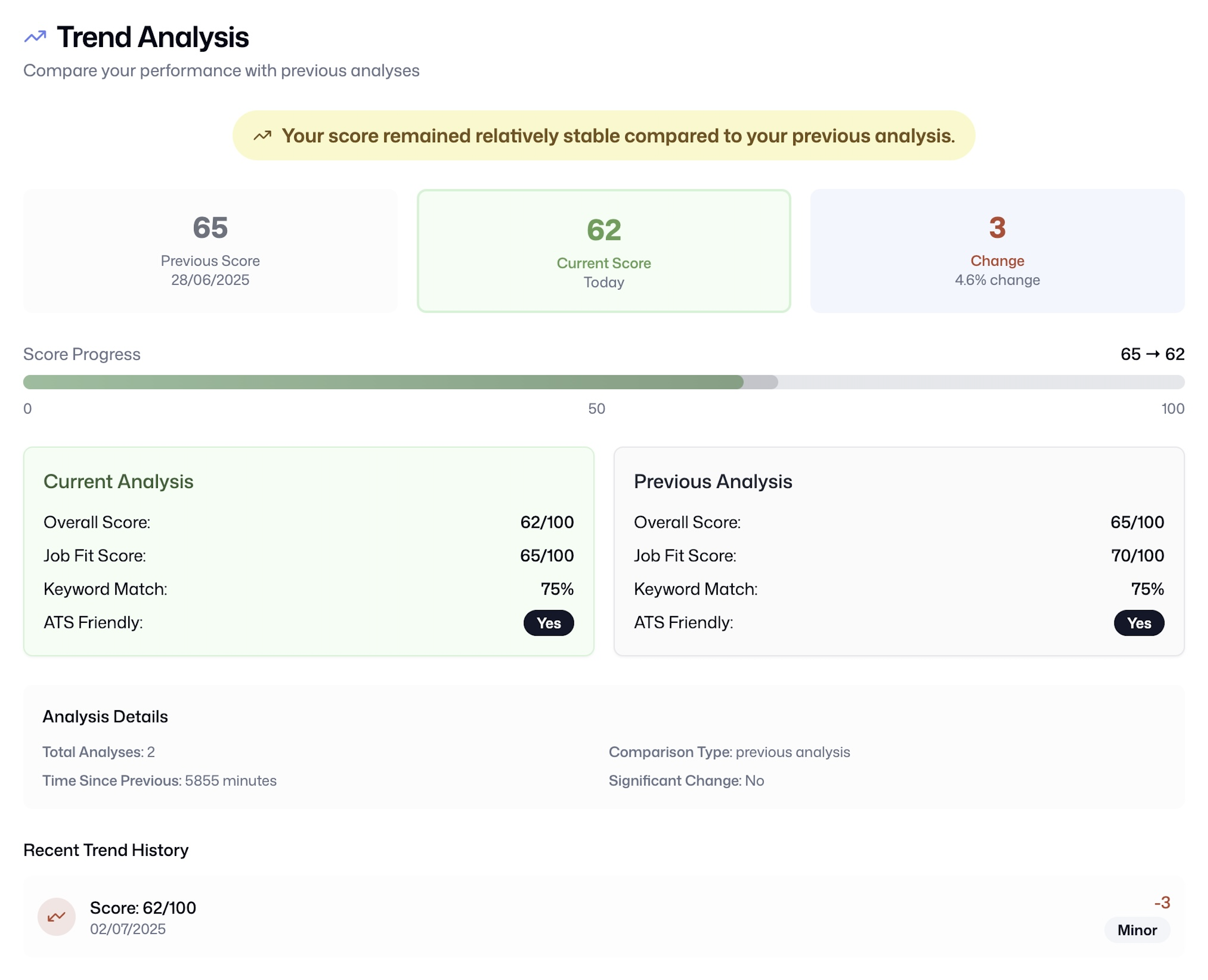Click the 65/100 Overall Score in Previous Analysis
Viewport: 1208px width, 980px height.
click(x=1137, y=522)
